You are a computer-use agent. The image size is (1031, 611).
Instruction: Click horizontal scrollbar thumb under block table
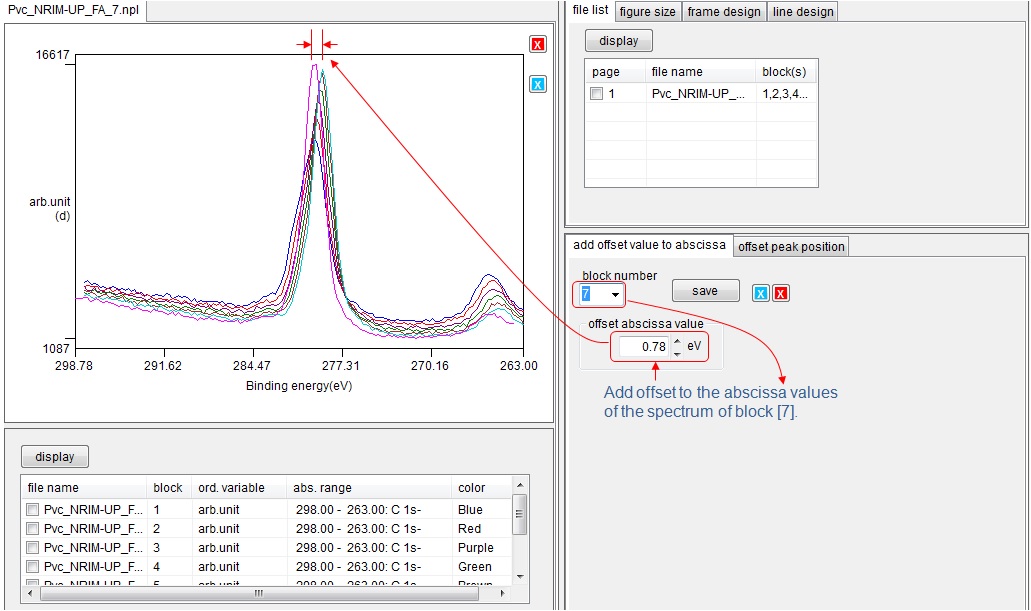[259, 593]
